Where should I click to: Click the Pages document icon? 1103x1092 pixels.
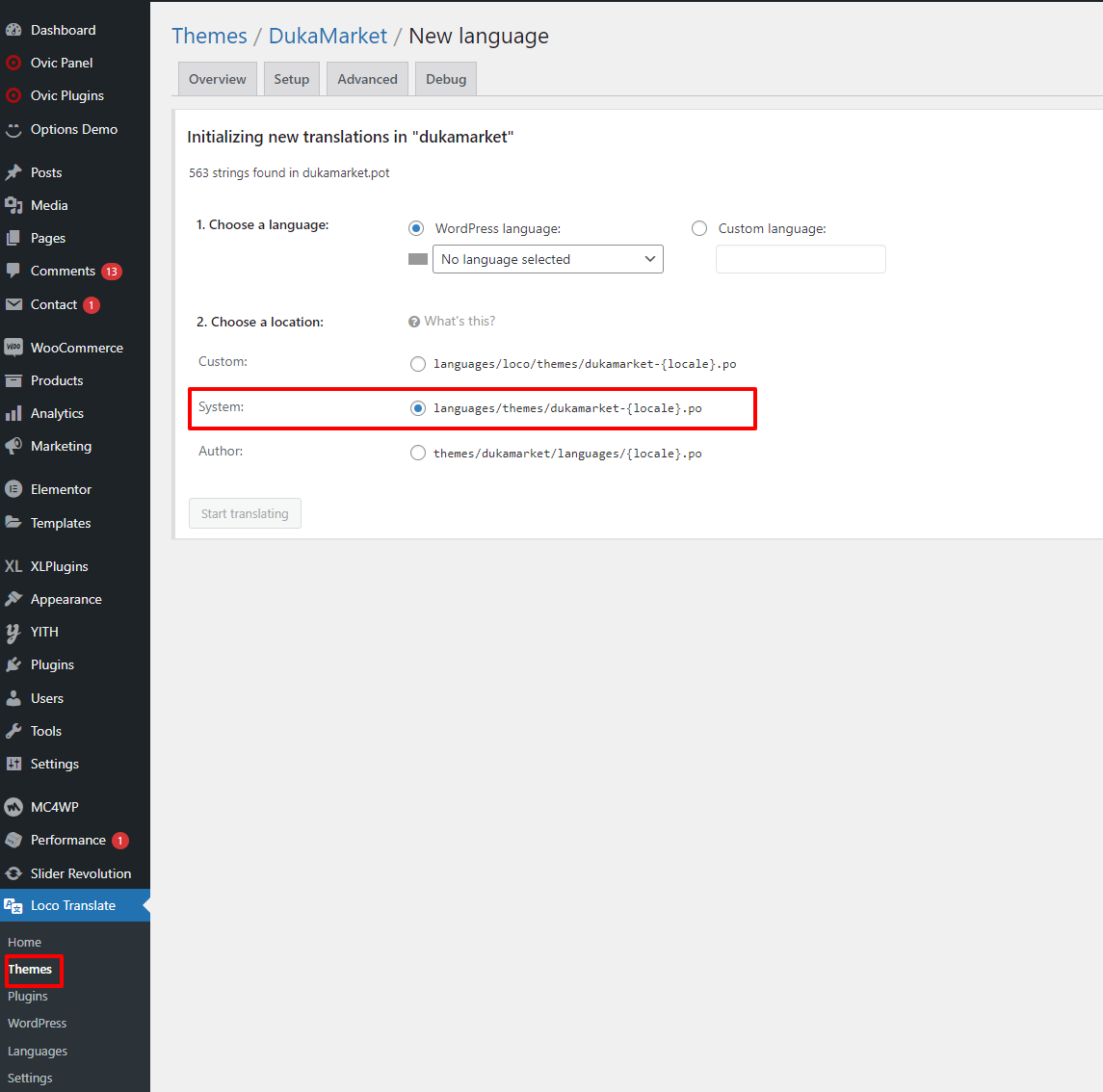[x=13, y=239]
